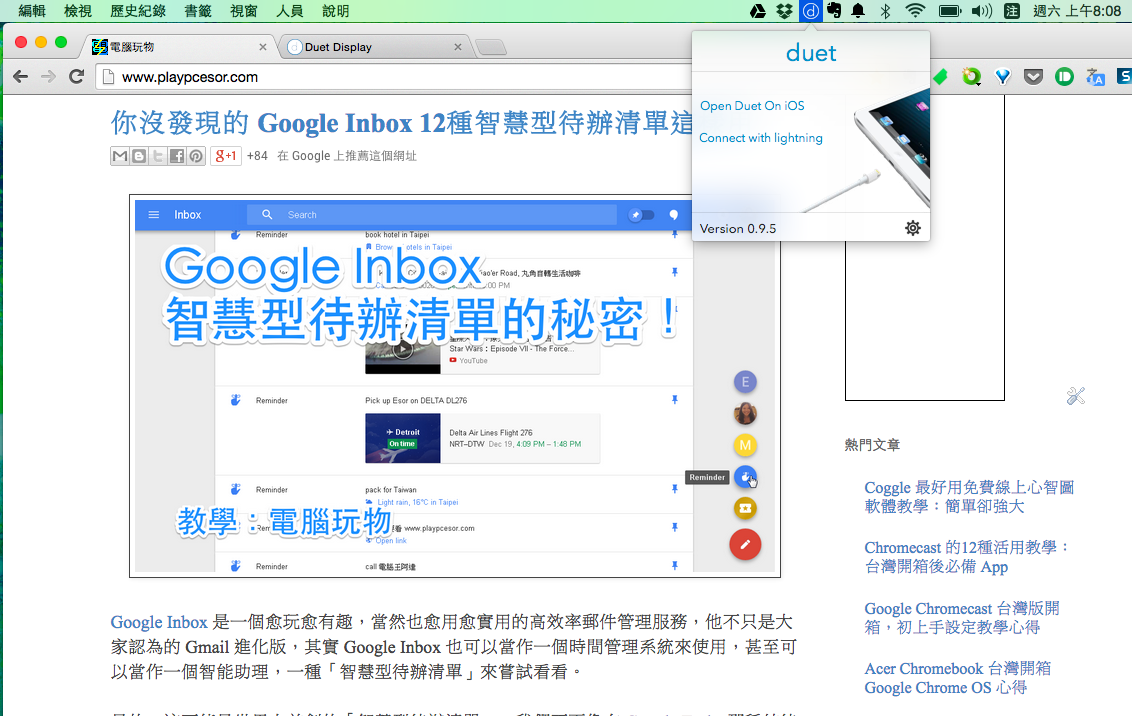Click the Google +1 button
Screen dimensions: 1132x716
pyautogui.click(x=226, y=156)
